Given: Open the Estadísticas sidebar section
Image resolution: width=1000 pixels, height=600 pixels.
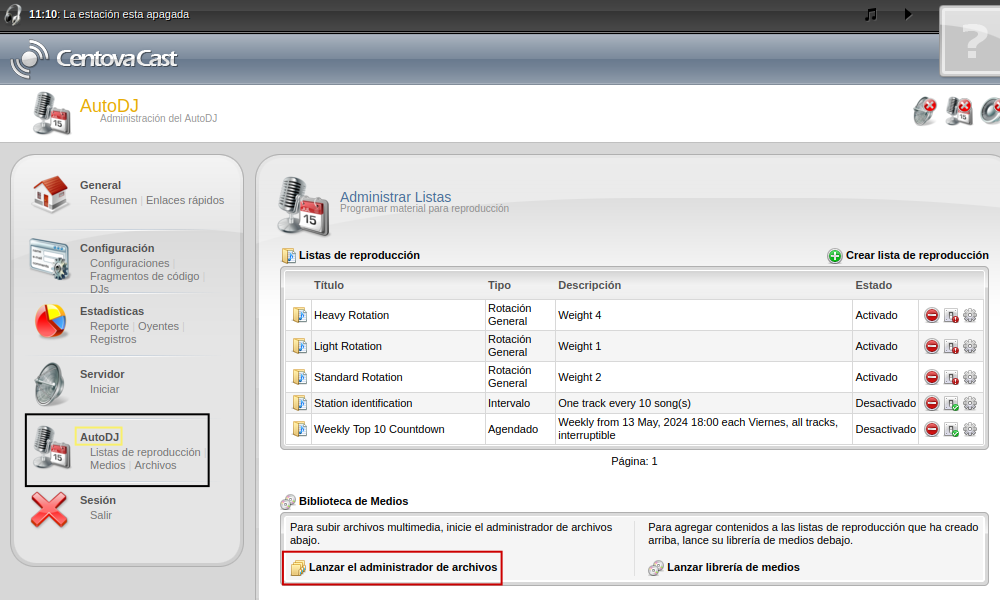Looking at the screenshot, I should tap(112, 311).
